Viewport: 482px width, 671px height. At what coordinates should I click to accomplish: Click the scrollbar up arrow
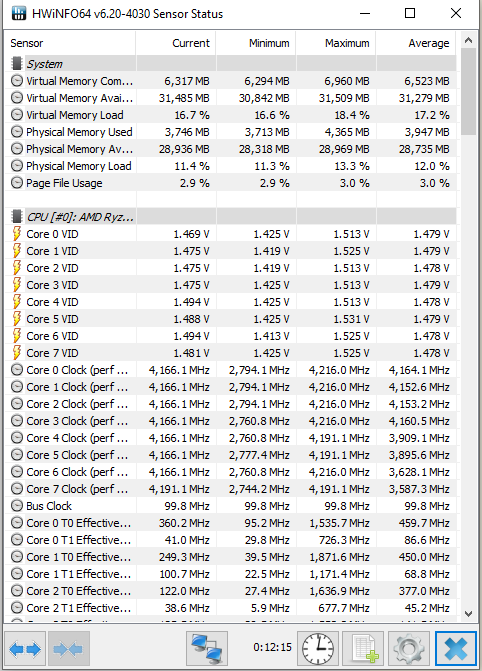pyautogui.click(x=468, y=41)
